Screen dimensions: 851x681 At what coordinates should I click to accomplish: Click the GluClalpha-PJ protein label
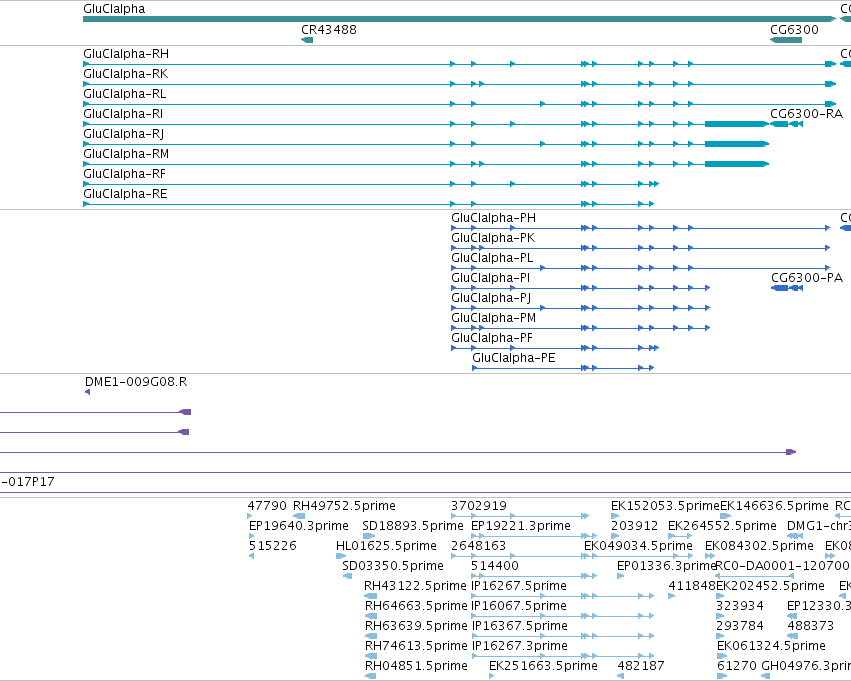point(491,298)
